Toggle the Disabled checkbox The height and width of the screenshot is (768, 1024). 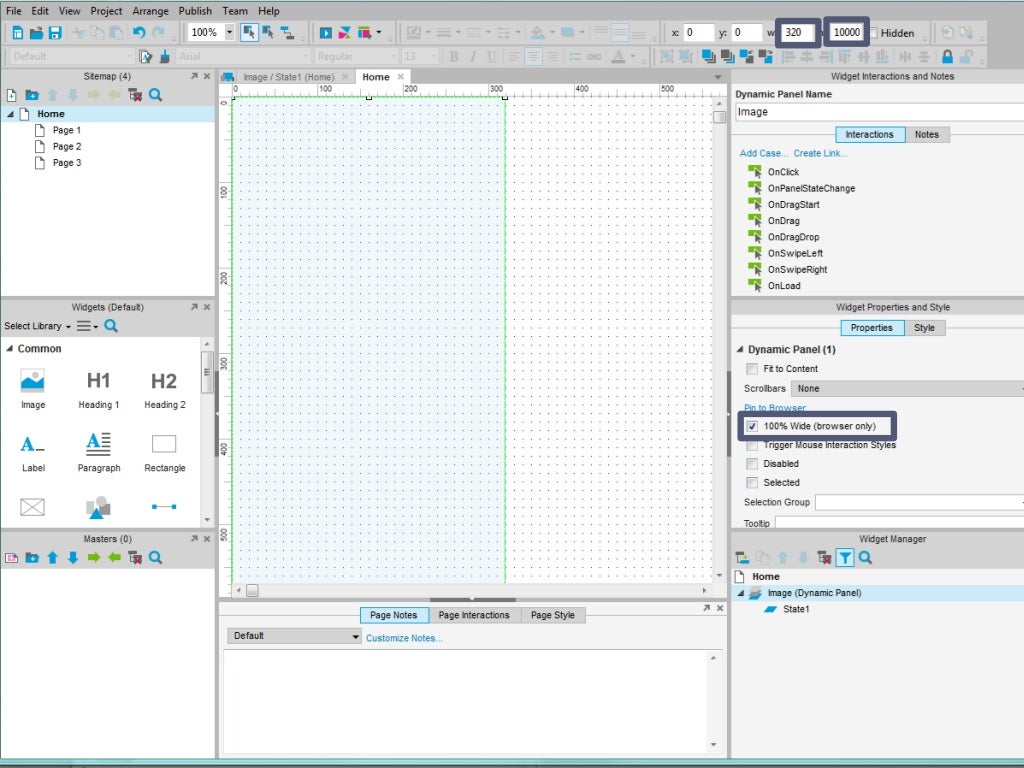752,464
